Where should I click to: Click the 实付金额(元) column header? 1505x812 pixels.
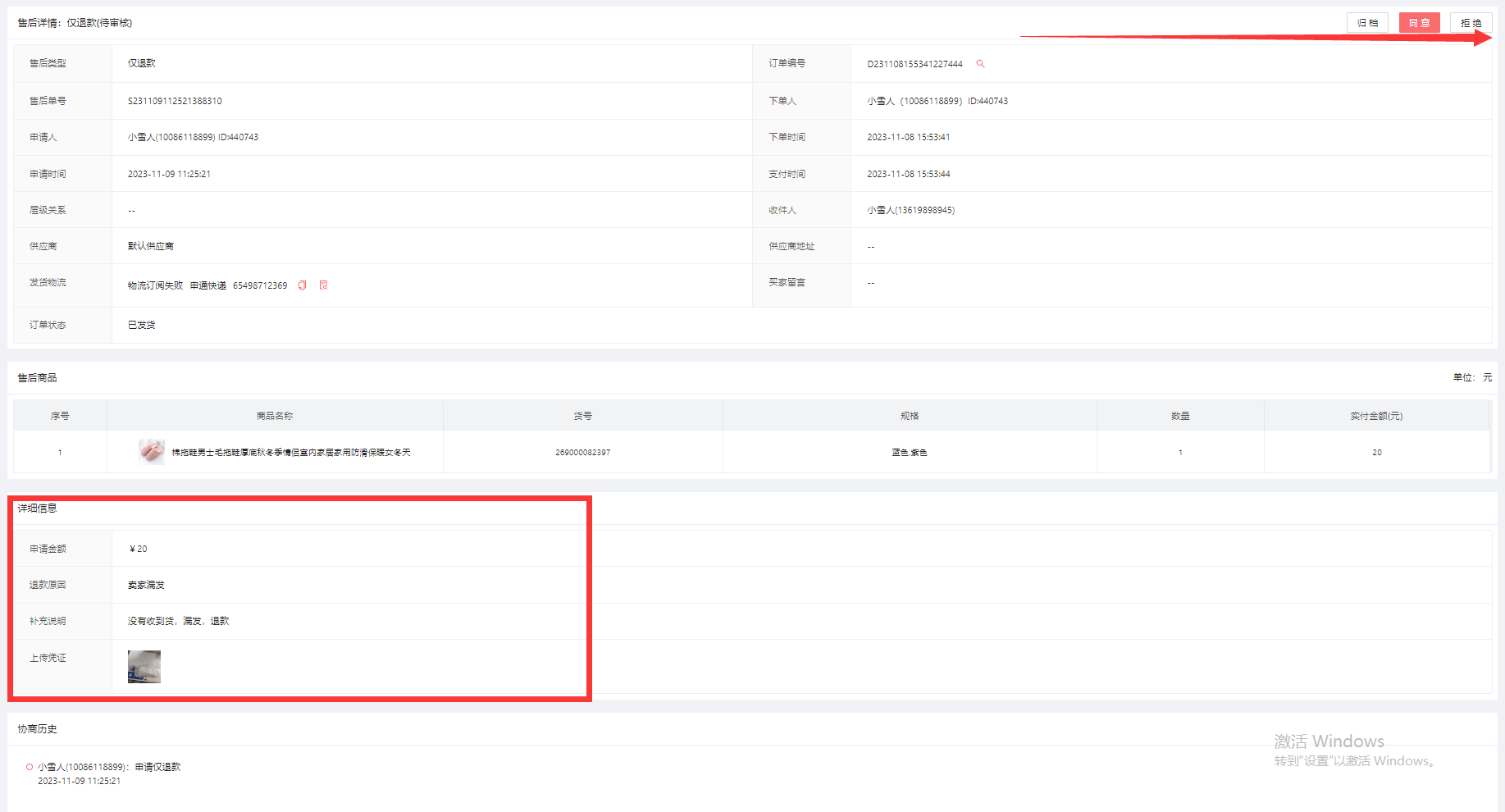pyautogui.click(x=1376, y=416)
